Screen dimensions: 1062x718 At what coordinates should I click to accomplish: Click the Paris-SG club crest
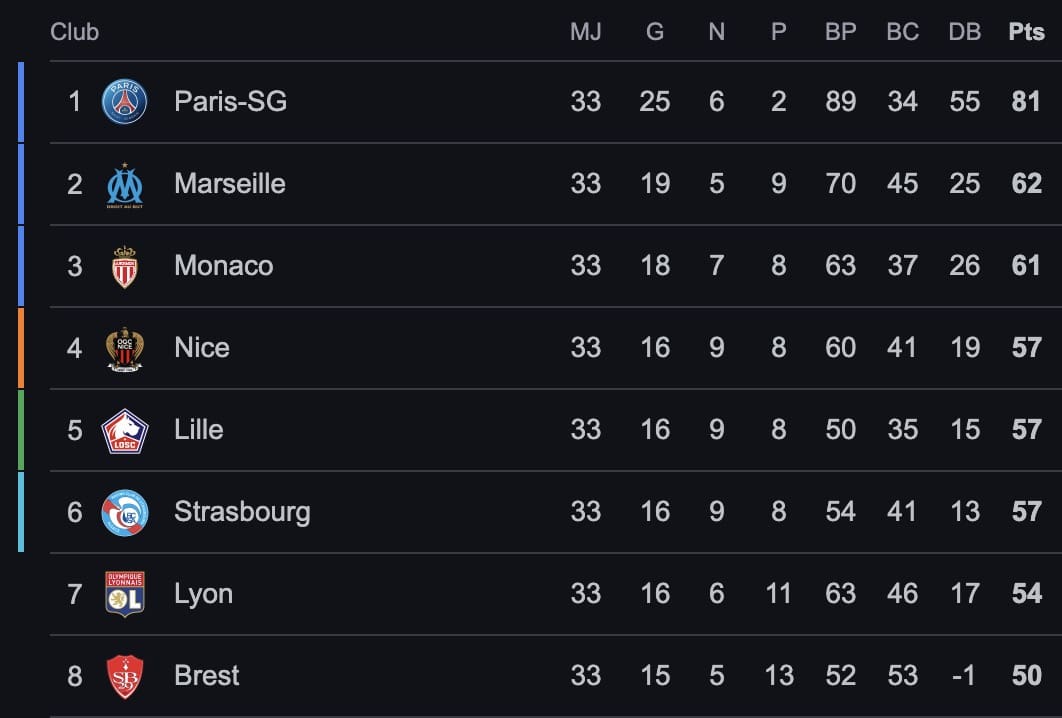[125, 102]
